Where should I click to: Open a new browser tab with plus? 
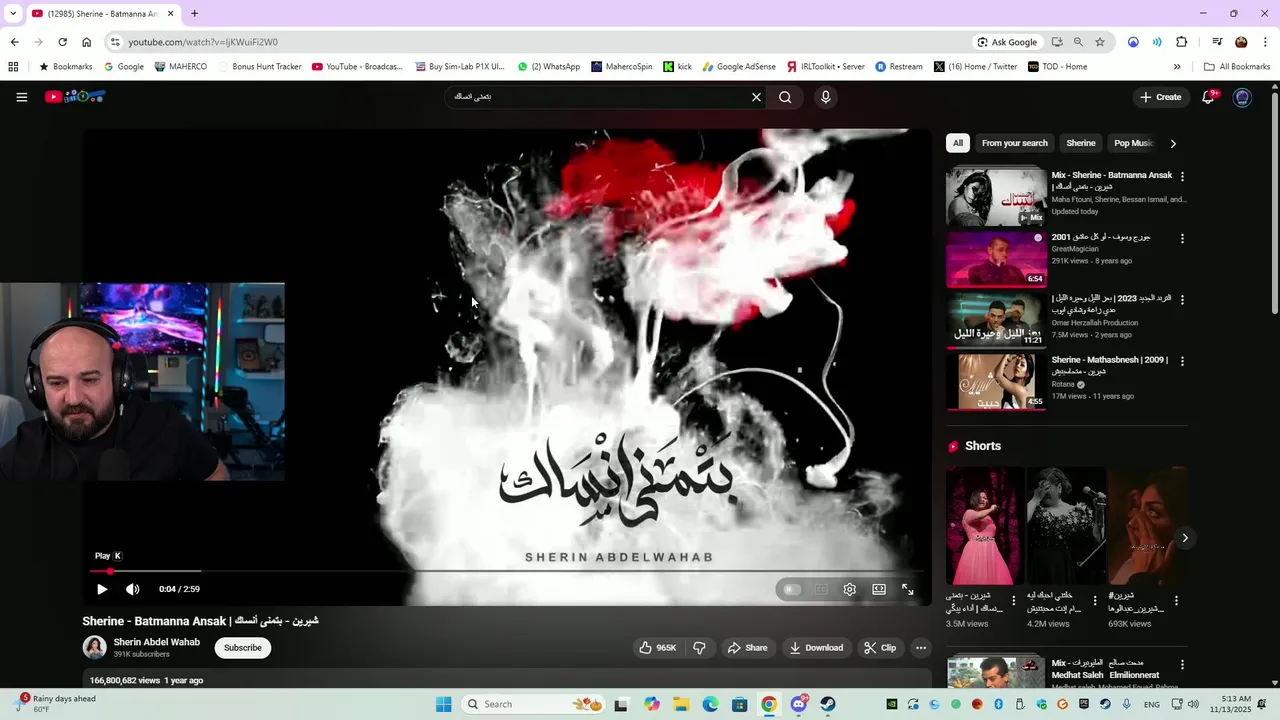pos(194,13)
